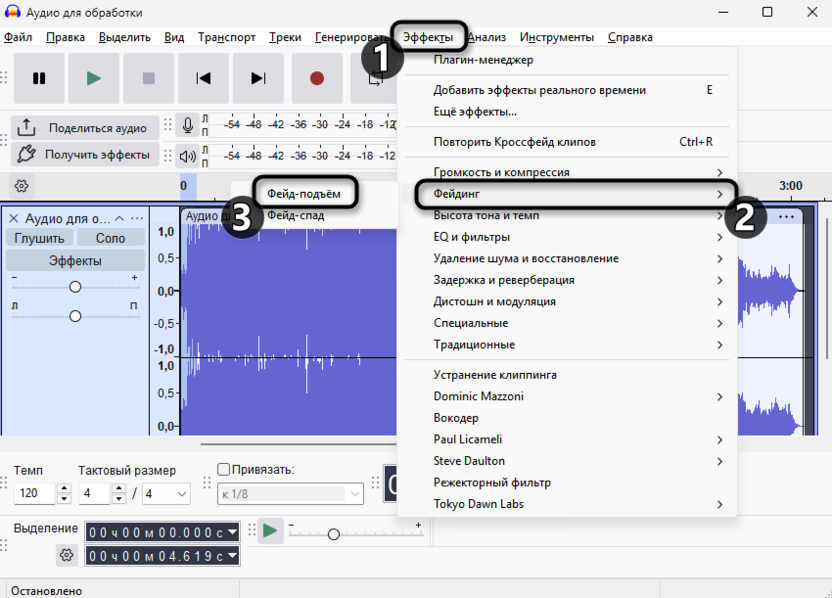Screen dimensions: 832x598
Task: Click the Поделиться аудио button
Action: coord(85,128)
